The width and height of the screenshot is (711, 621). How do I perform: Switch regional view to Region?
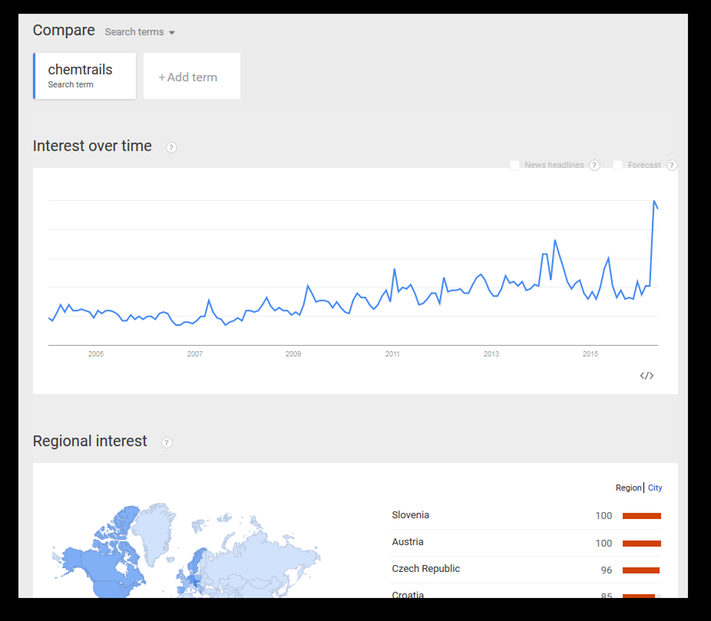tap(628, 488)
